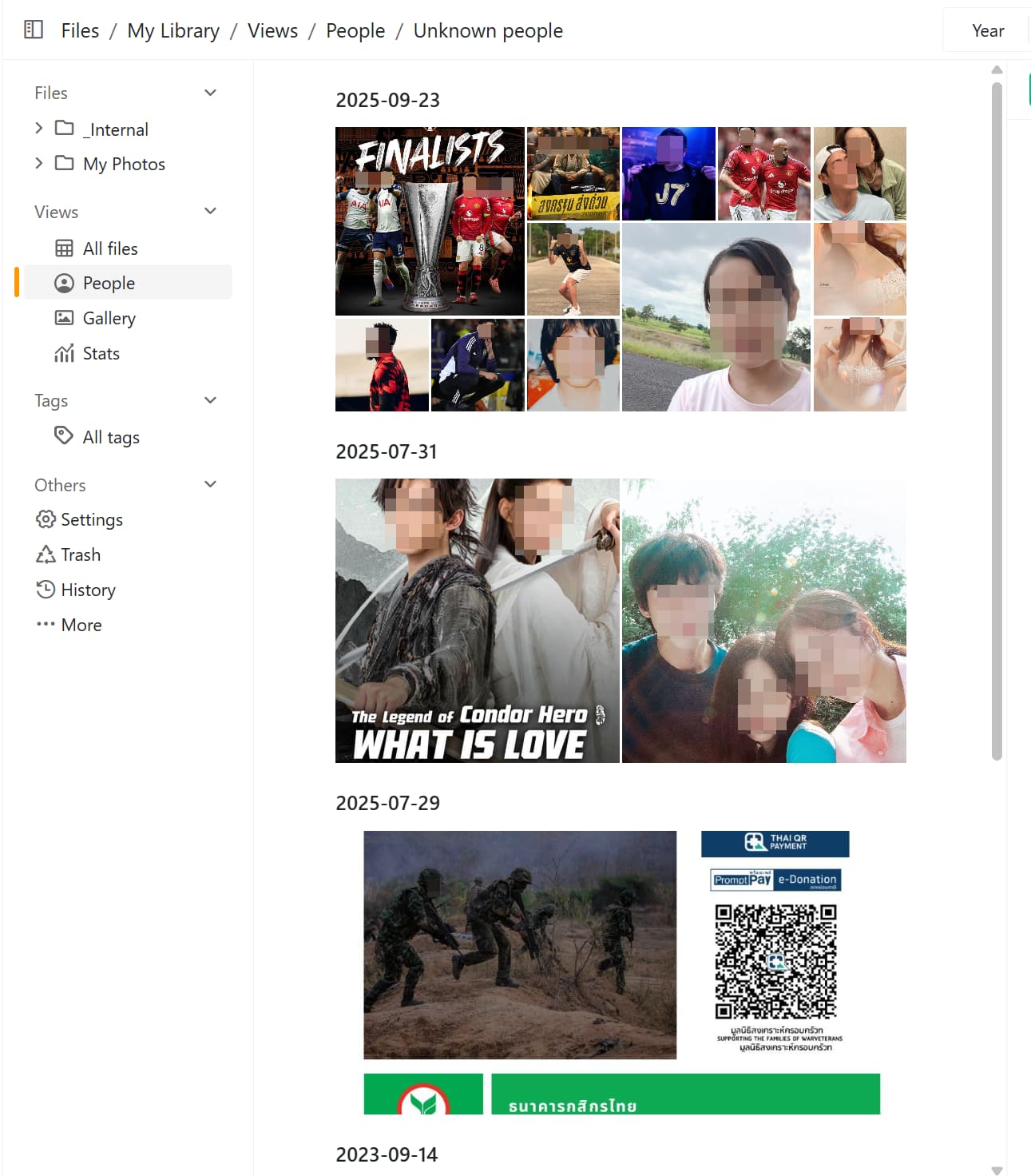Click the People breadcrumb link
The height and width of the screenshot is (1176, 1031).
(x=355, y=30)
